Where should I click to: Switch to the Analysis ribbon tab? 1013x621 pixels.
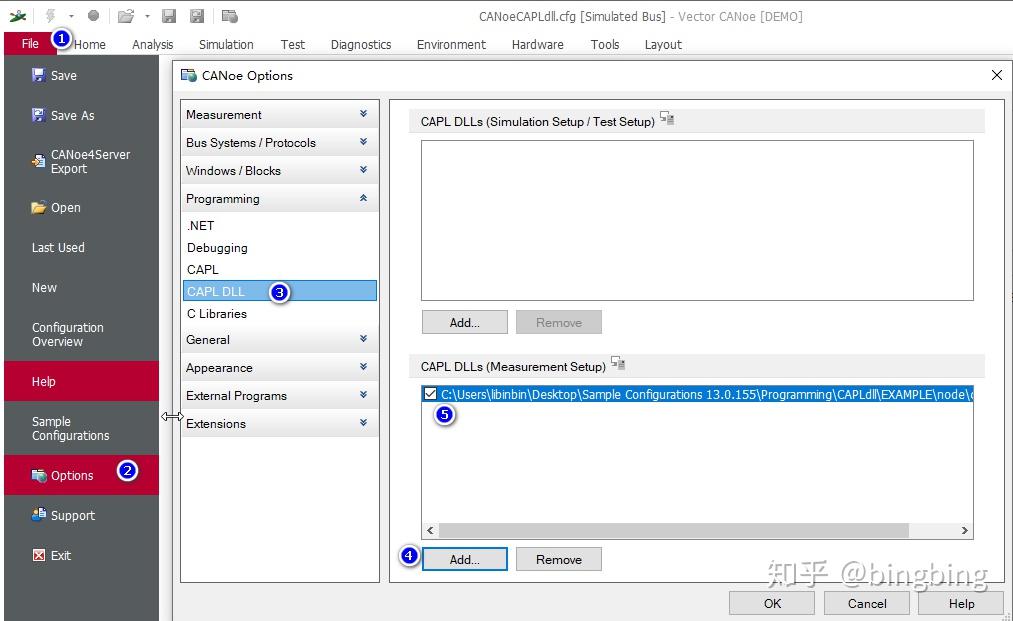click(152, 45)
